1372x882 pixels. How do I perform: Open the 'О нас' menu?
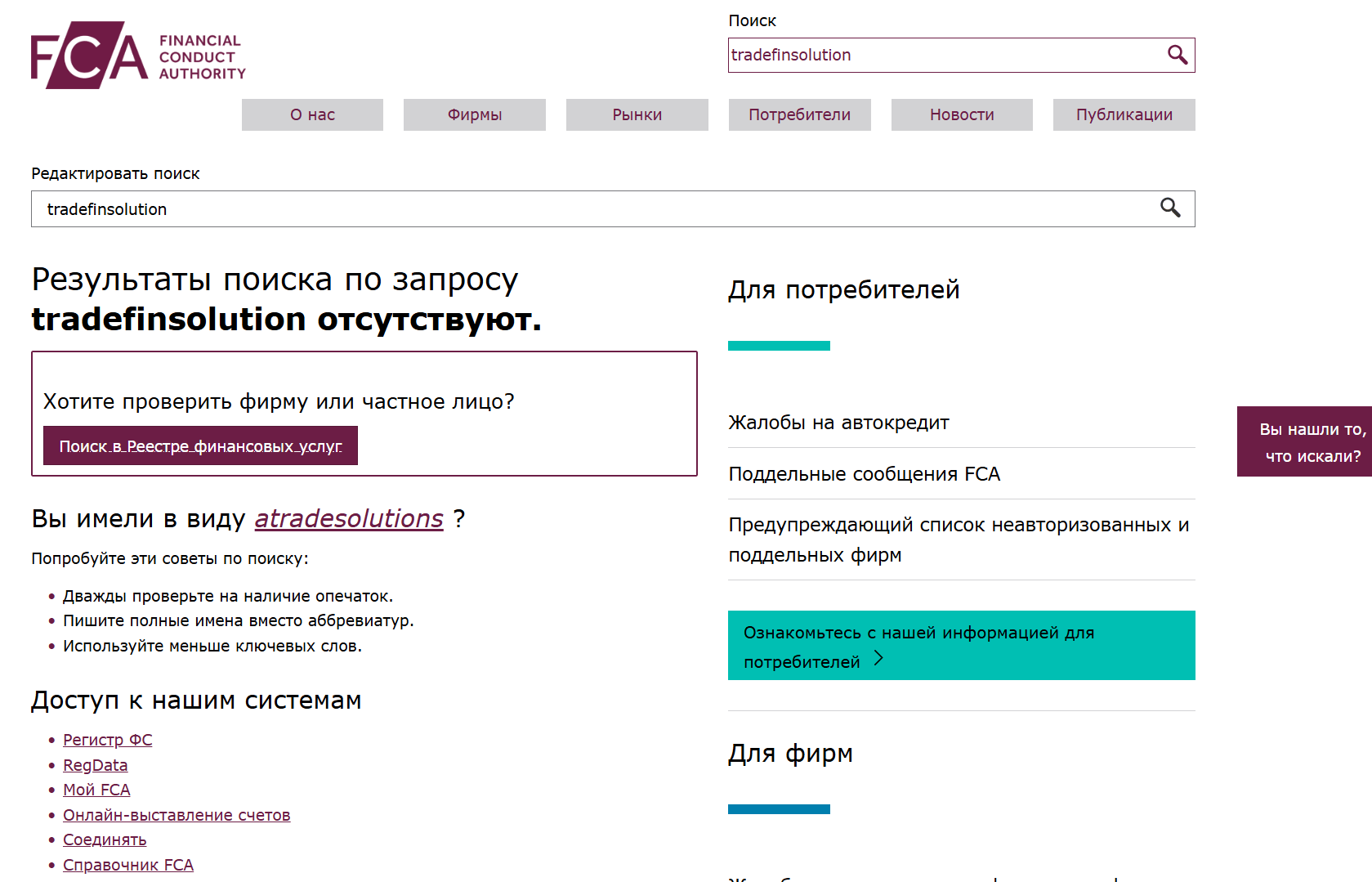(312, 114)
